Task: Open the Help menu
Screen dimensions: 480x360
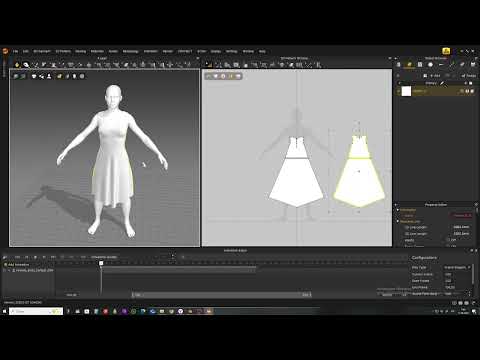Action: [262, 51]
